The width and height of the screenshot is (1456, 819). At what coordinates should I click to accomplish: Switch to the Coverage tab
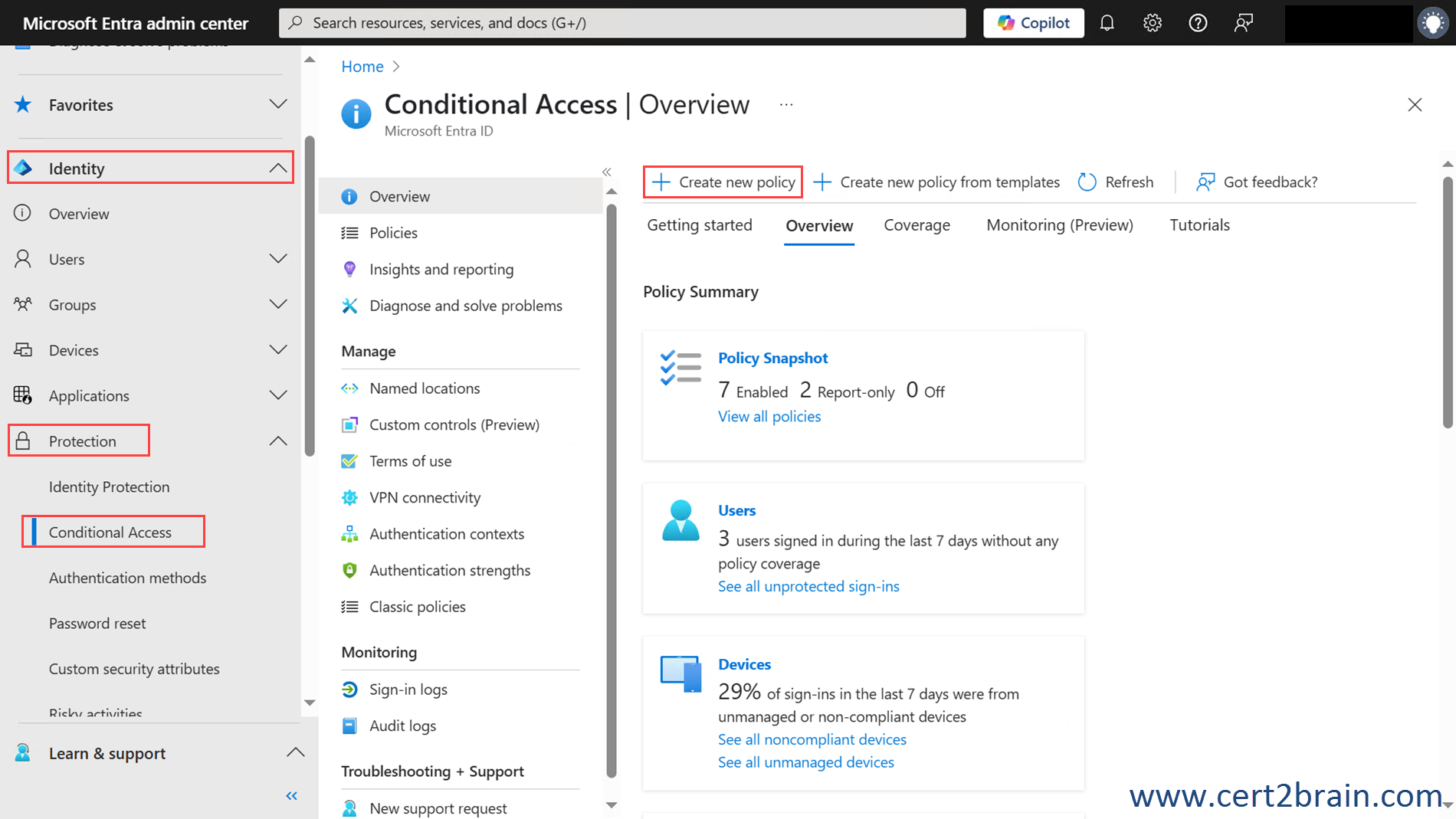click(917, 225)
